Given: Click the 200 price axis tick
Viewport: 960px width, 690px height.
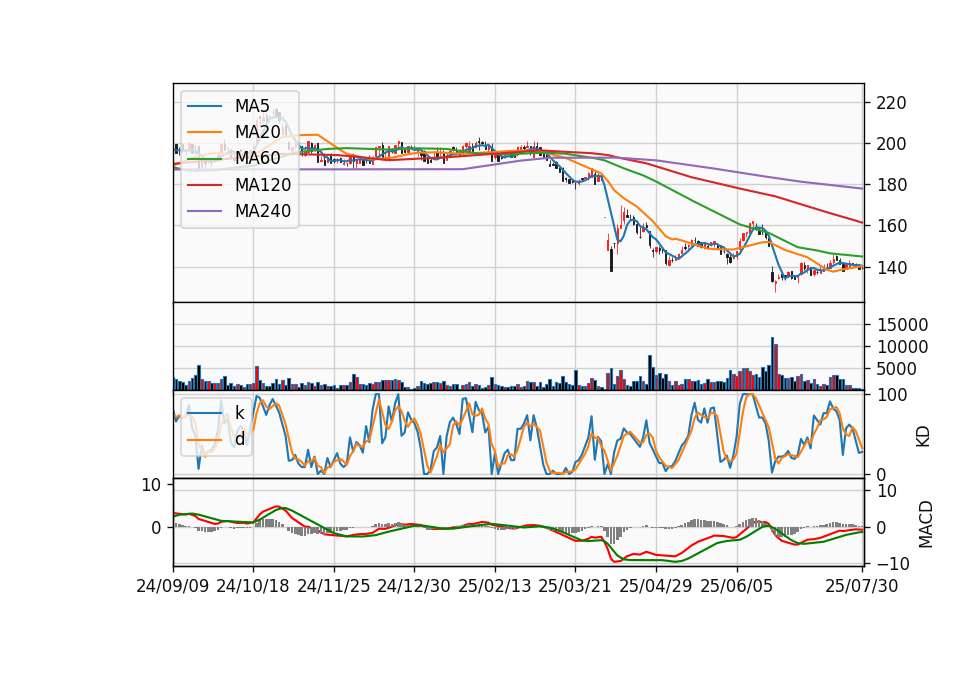Looking at the screenshot, I should (x=891, y=144).
